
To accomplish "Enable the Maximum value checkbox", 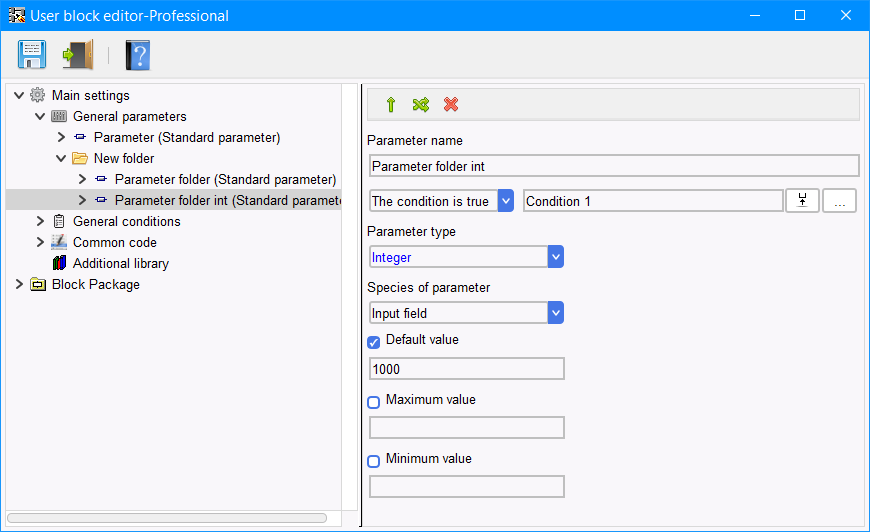I will pyautogui.click(x=373, y=402).
